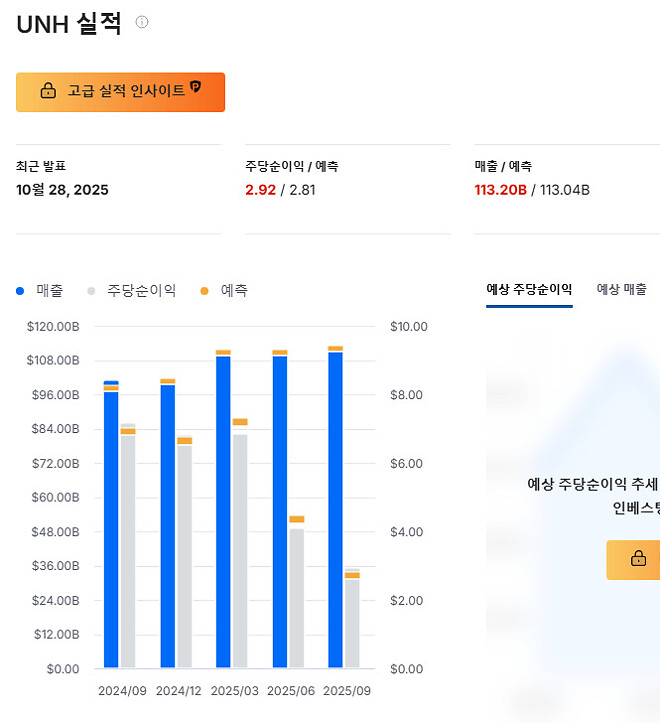Select the release date 10월 28, 2025
The width and height of the screenshot is (660, 723).
coord(62,190)
